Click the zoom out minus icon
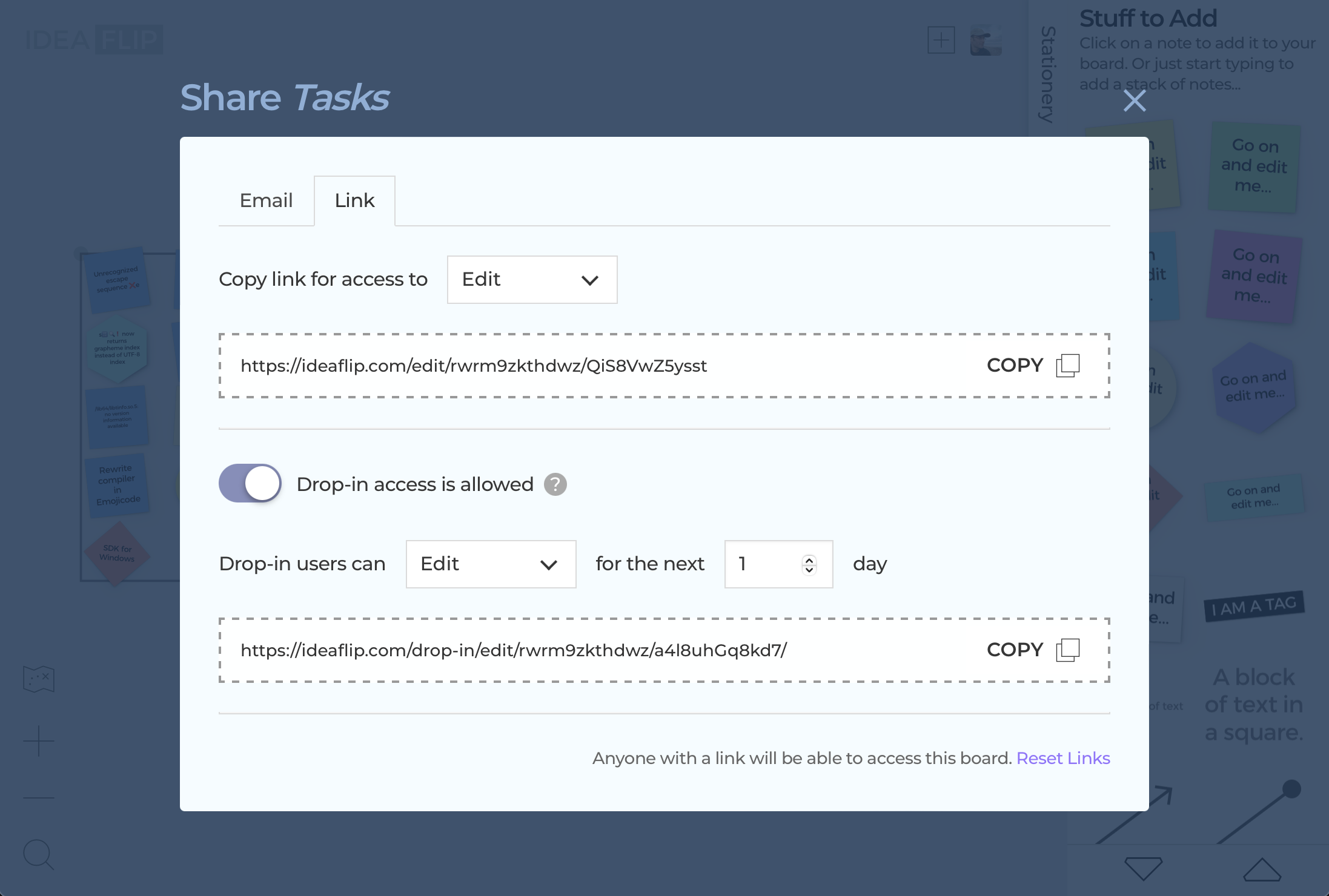Viewport: 1329px width, 896px height. pos(39,797)
